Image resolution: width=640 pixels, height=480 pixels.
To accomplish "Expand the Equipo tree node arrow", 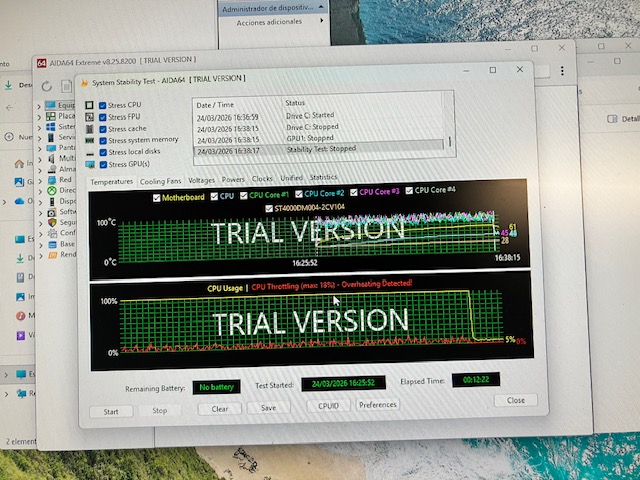I will (x=41, y=106).
